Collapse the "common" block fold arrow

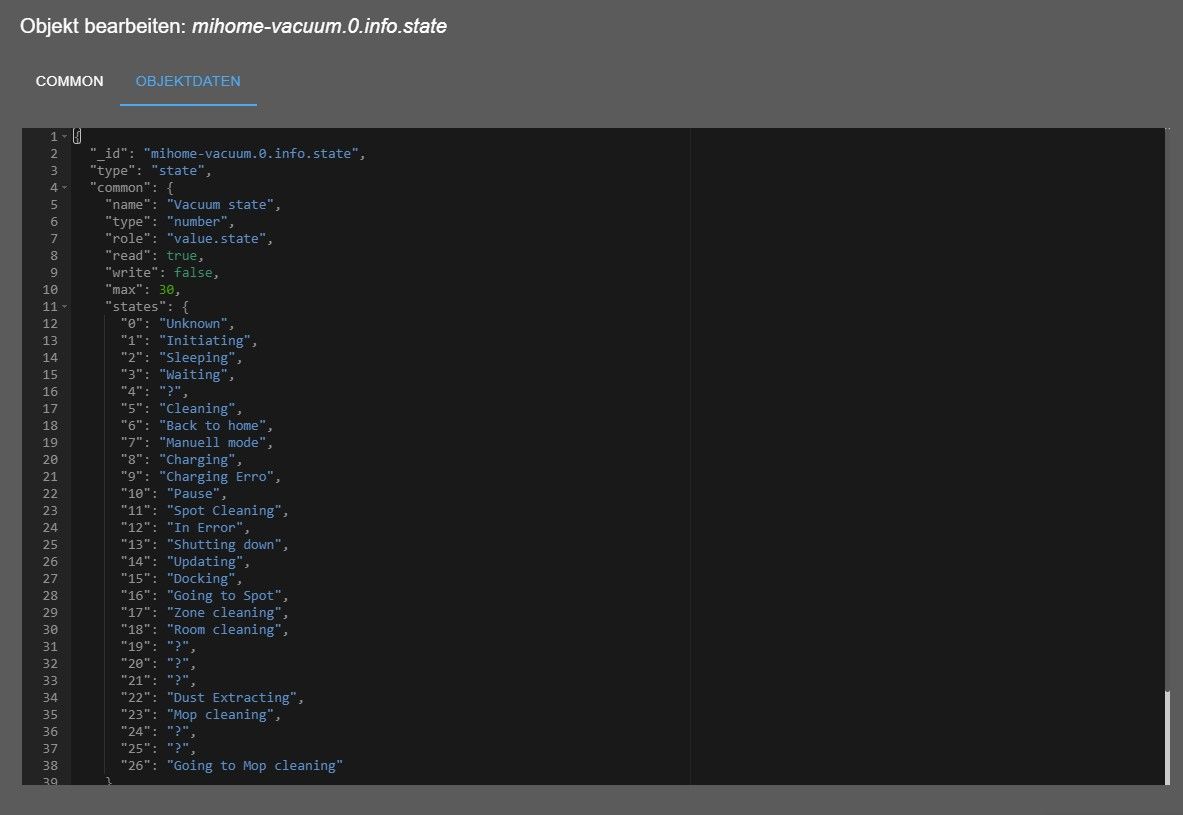(64, 187)
